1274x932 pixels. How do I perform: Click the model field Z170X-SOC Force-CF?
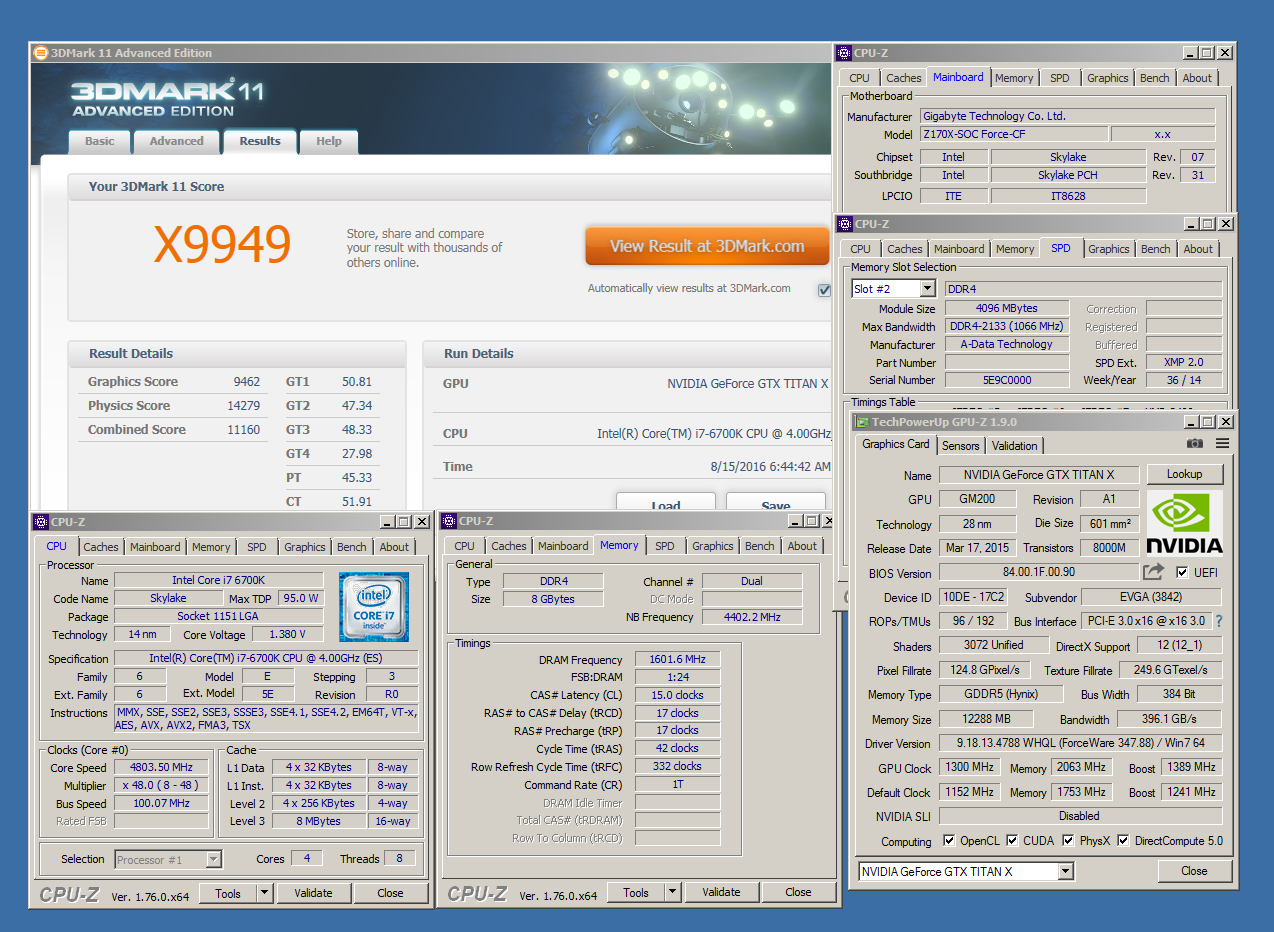click(1013, 134)
